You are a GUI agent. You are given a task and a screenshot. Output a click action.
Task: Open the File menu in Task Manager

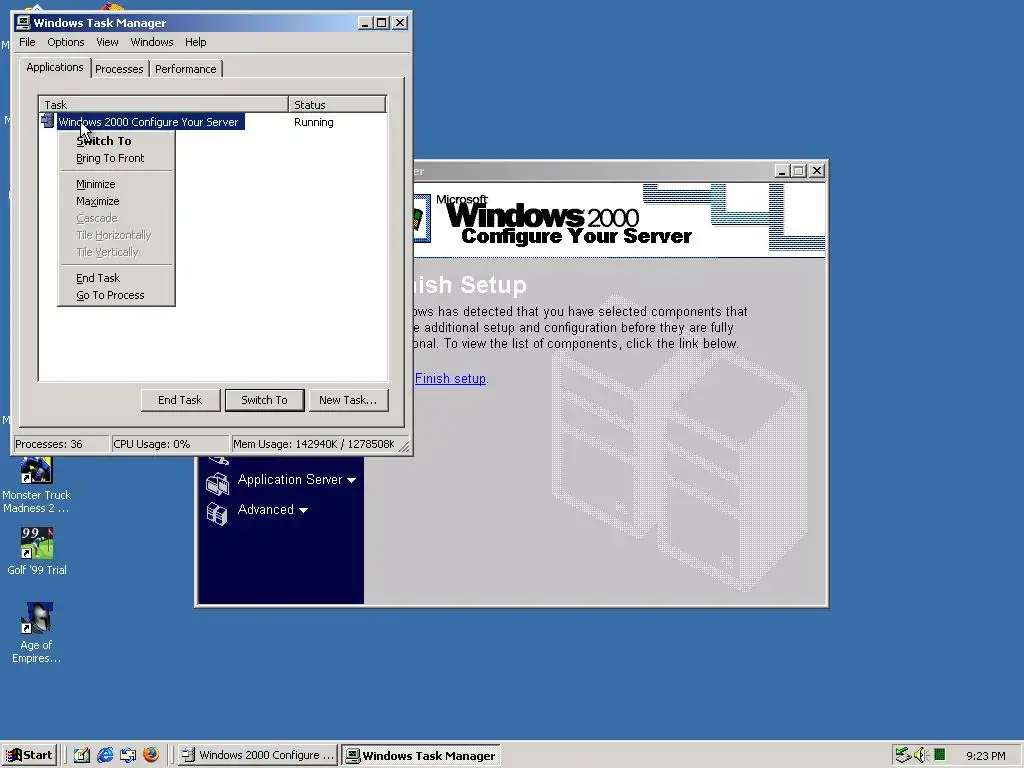click(27, 42)
